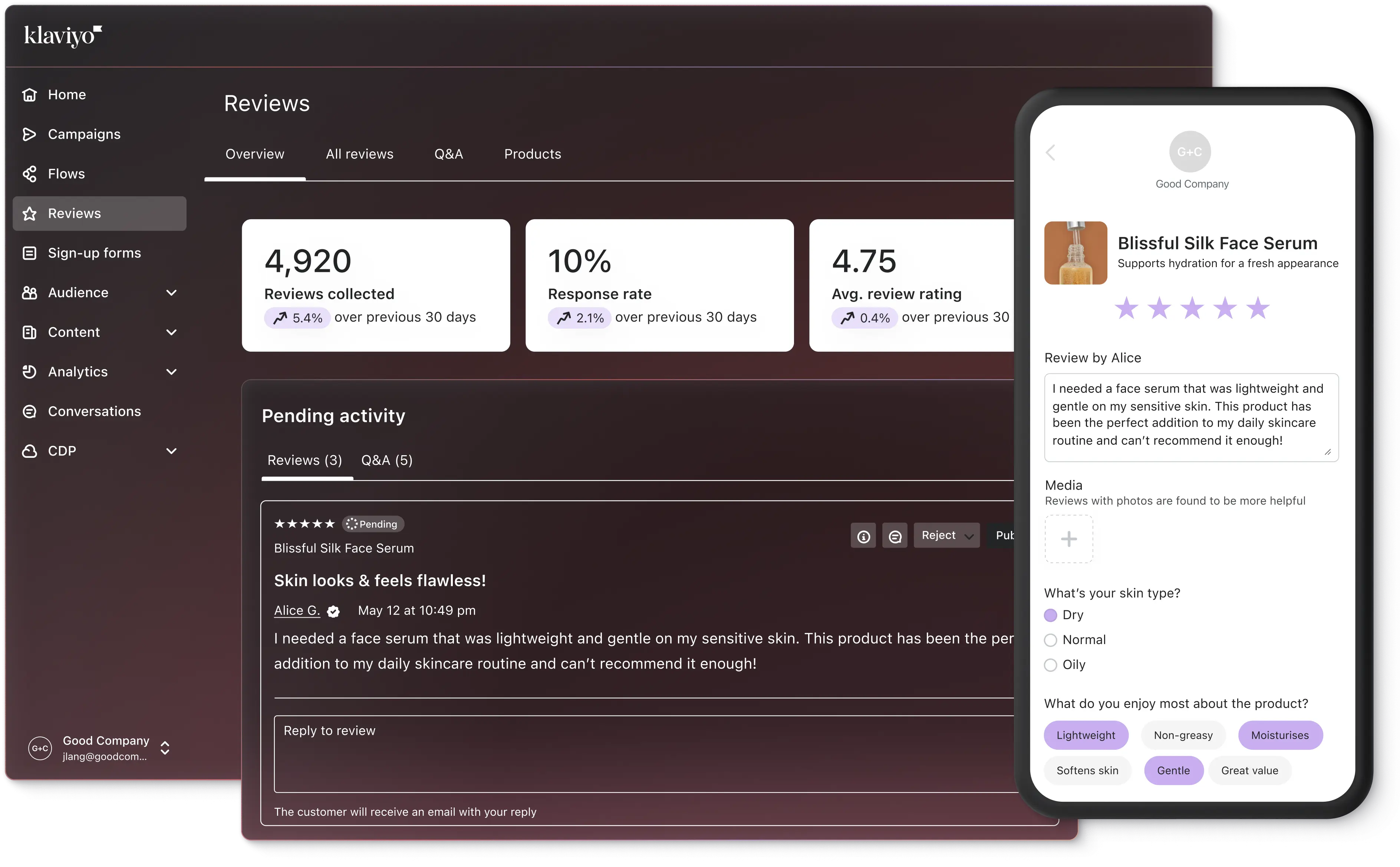Tap the back arrow on phone preview

click(1050, 152)
